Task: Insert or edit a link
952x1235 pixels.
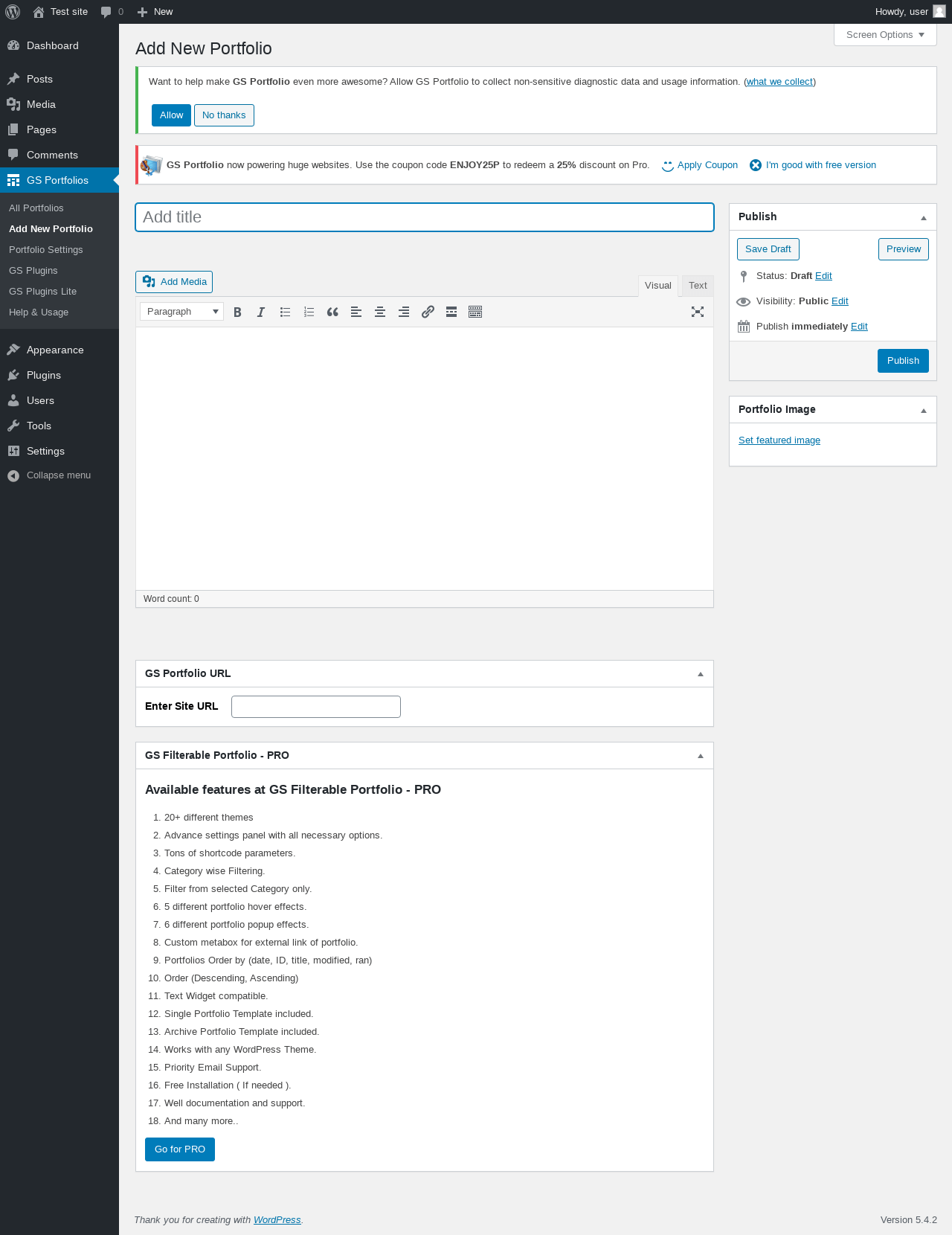Action: point(428,312)
